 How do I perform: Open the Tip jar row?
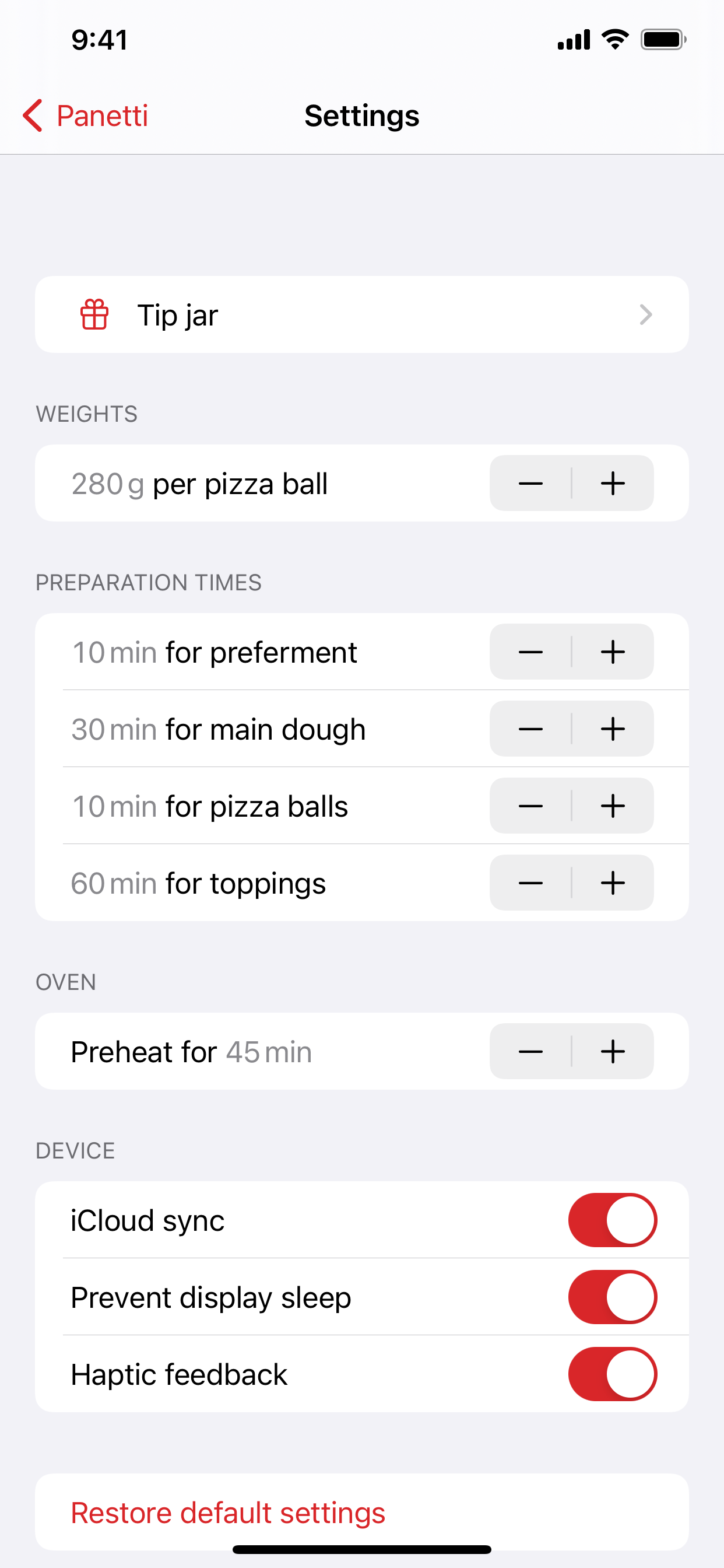(x=362, y=314)
